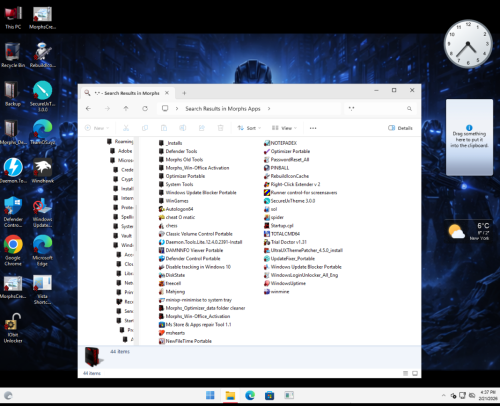Open the View dropdown

[284, 128]
